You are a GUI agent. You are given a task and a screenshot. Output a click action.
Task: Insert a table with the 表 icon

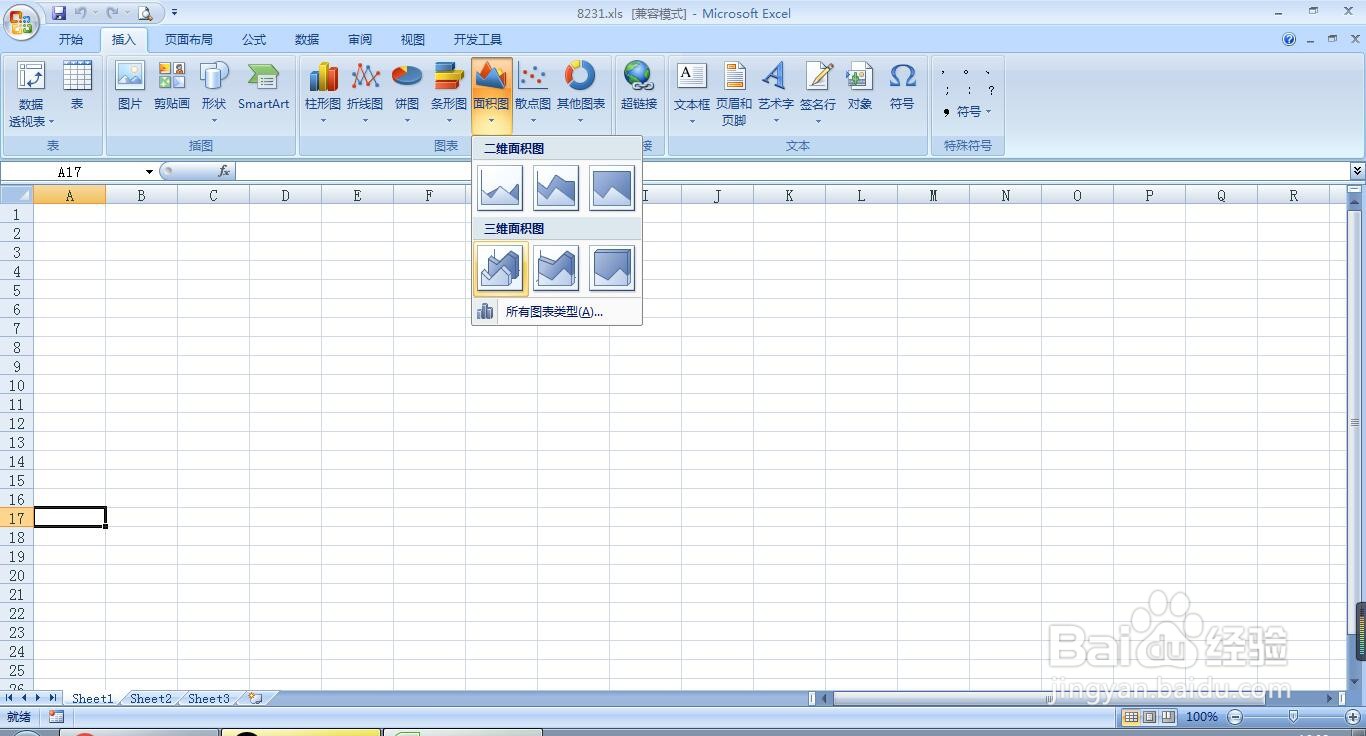[77, 86]
